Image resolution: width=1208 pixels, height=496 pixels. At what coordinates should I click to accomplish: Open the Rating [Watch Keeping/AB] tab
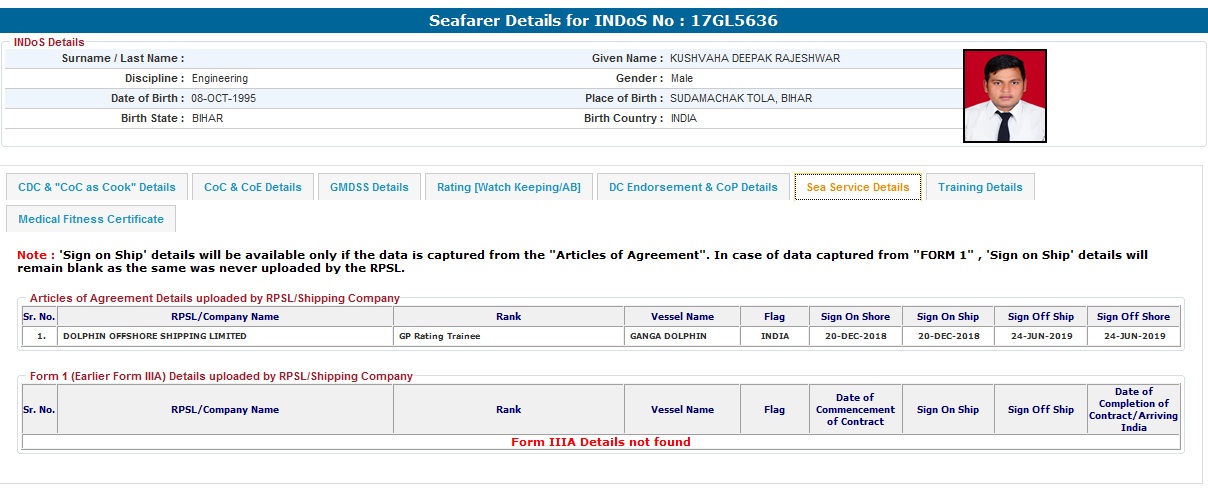coord(508,187)
